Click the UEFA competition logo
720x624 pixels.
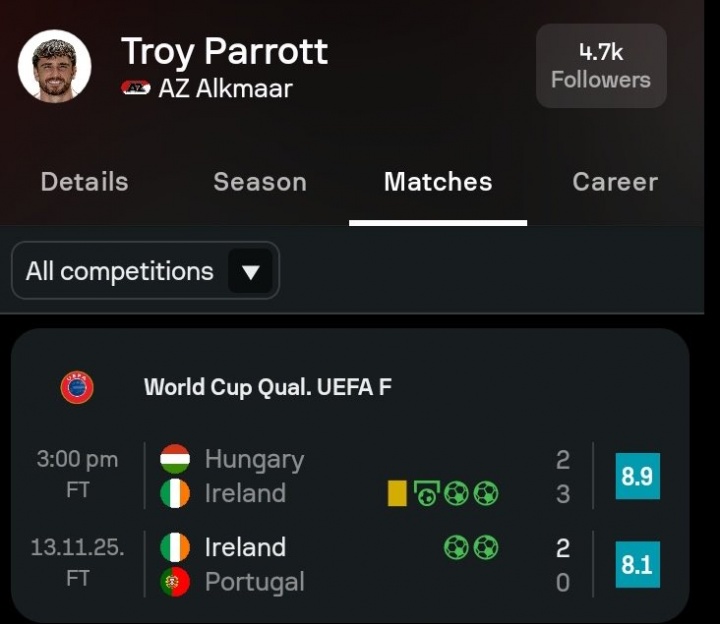pyautogui.click(x=77, y=387)
